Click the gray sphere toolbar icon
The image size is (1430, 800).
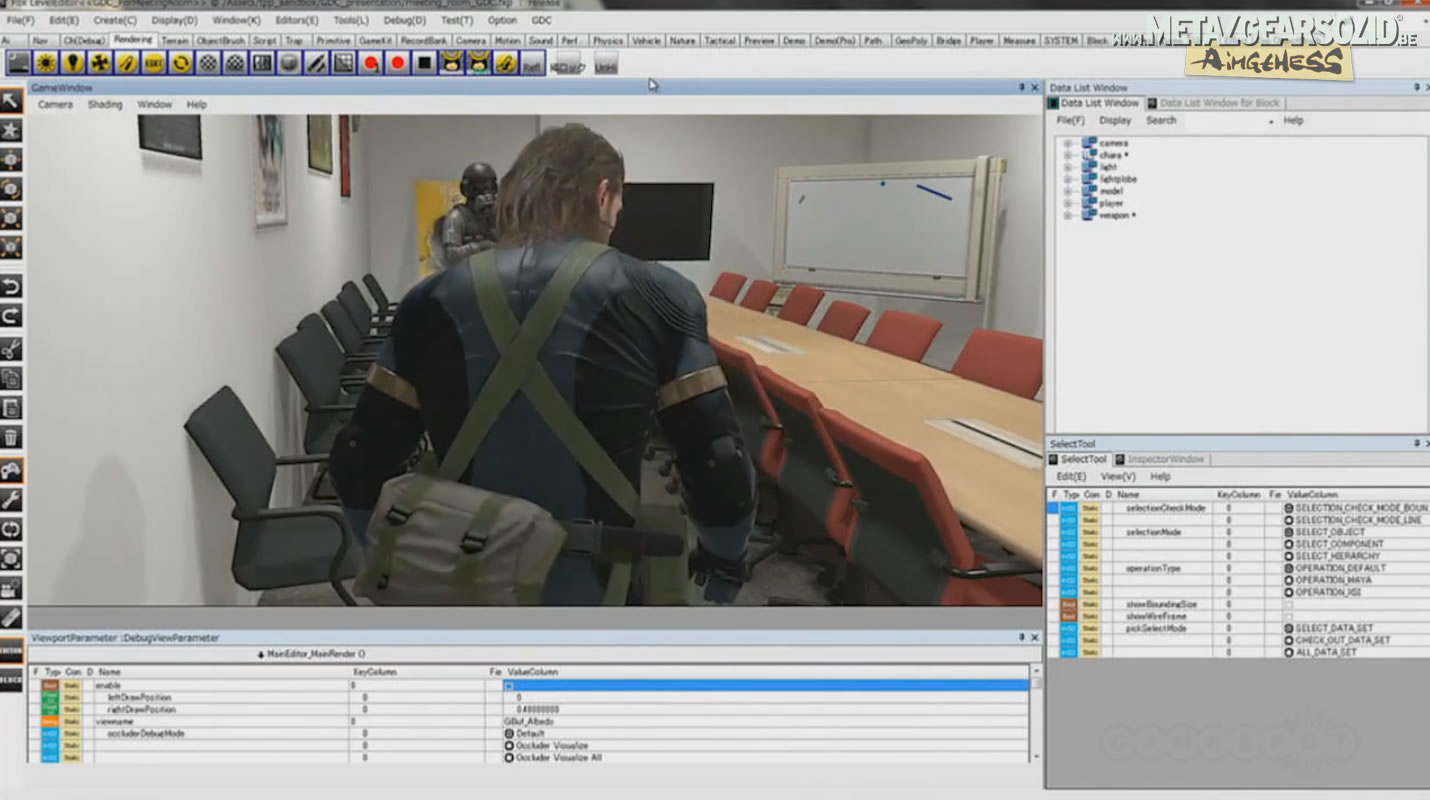click(x=289, y=63)
